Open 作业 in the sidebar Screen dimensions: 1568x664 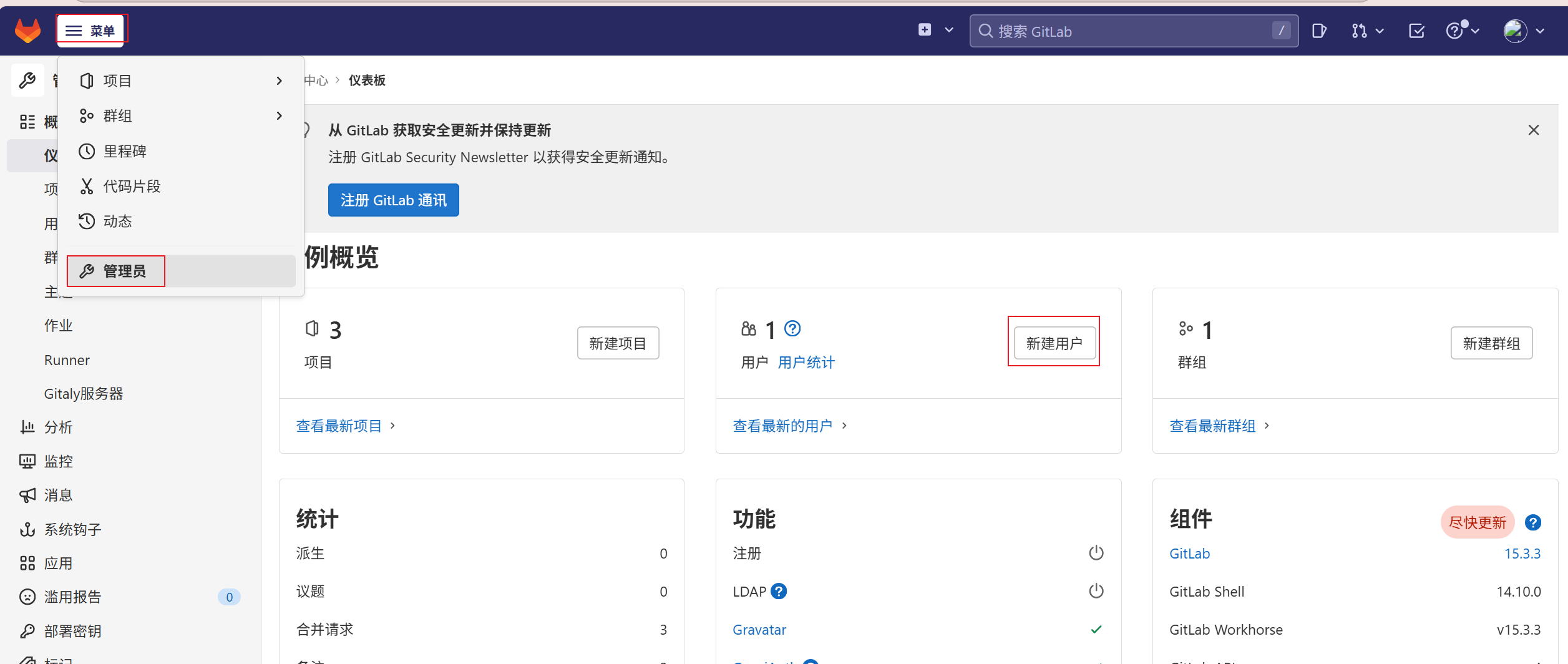coord(59,326)
